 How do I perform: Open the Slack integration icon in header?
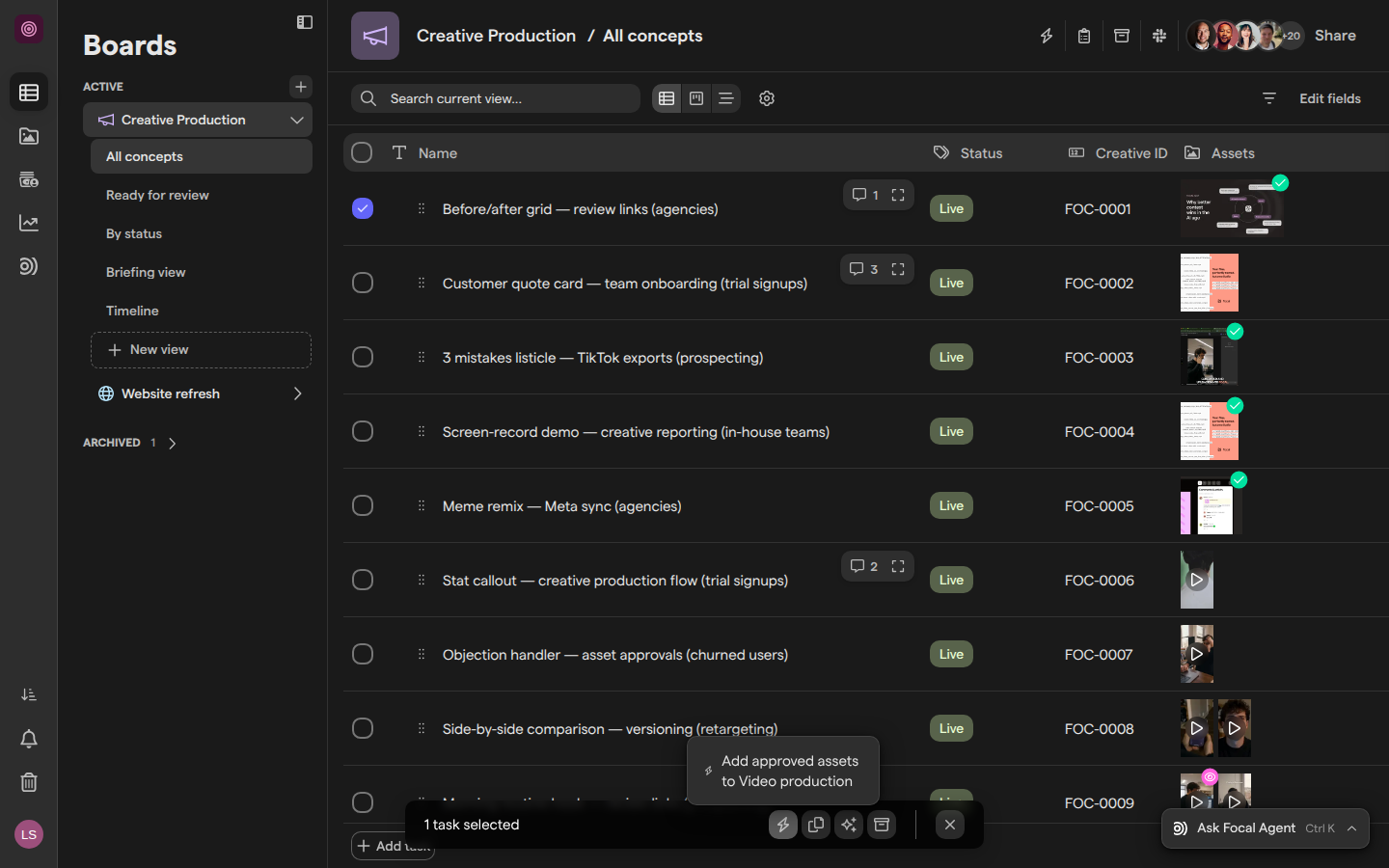pyautogui.click(x=1159, y=36)
